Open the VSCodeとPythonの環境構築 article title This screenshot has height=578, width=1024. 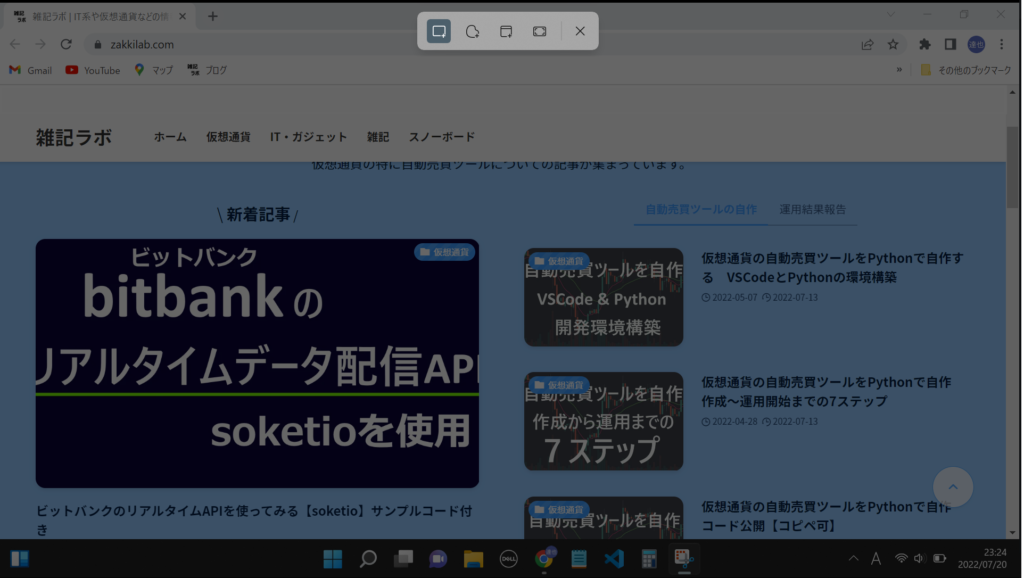832,268
